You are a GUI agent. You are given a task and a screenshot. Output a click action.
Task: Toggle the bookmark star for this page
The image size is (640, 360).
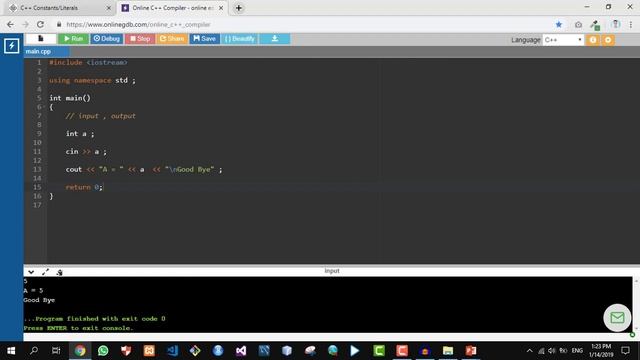coord(559,24)
